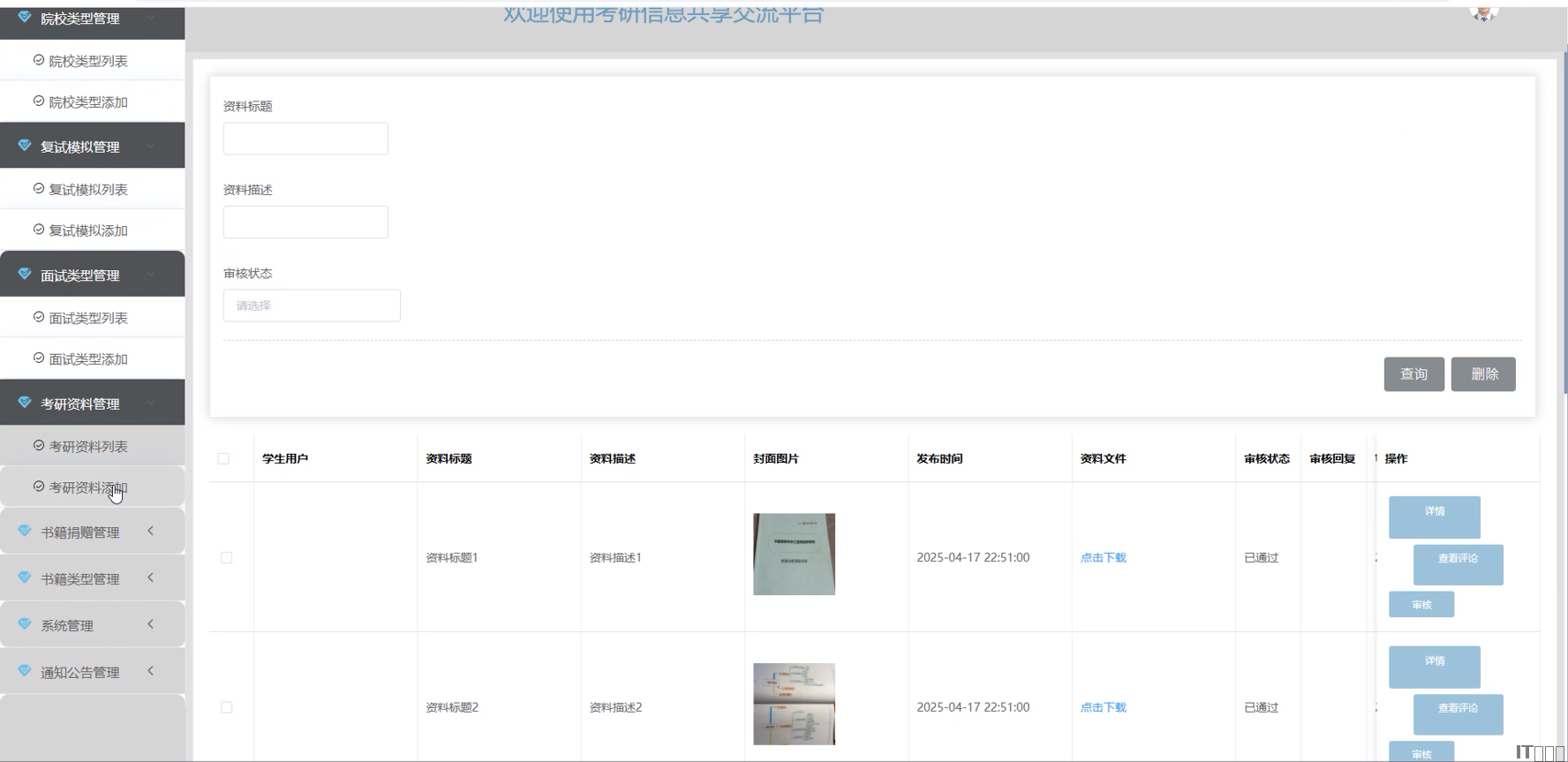Screen dimensions: 1568x762
Task: Toggle the select-all checkbox in table header
Action: [x=223, y=458]
